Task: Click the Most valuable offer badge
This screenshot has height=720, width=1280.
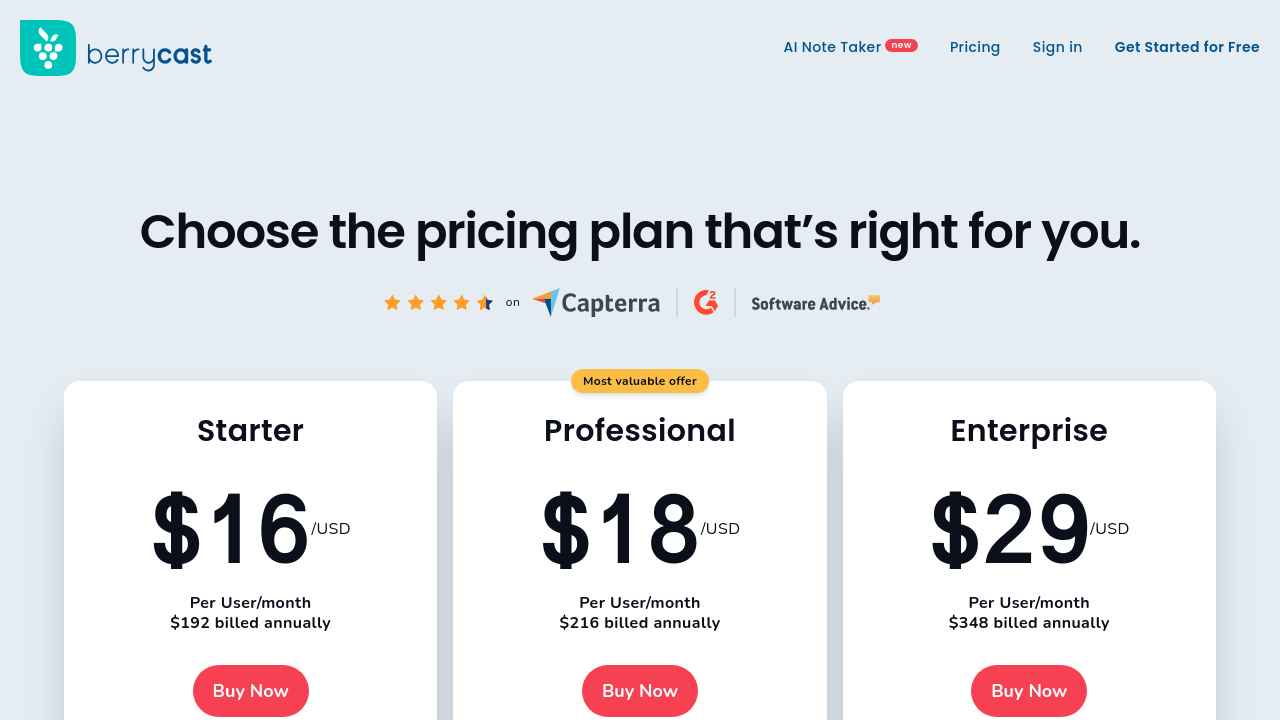Action: 640,381
